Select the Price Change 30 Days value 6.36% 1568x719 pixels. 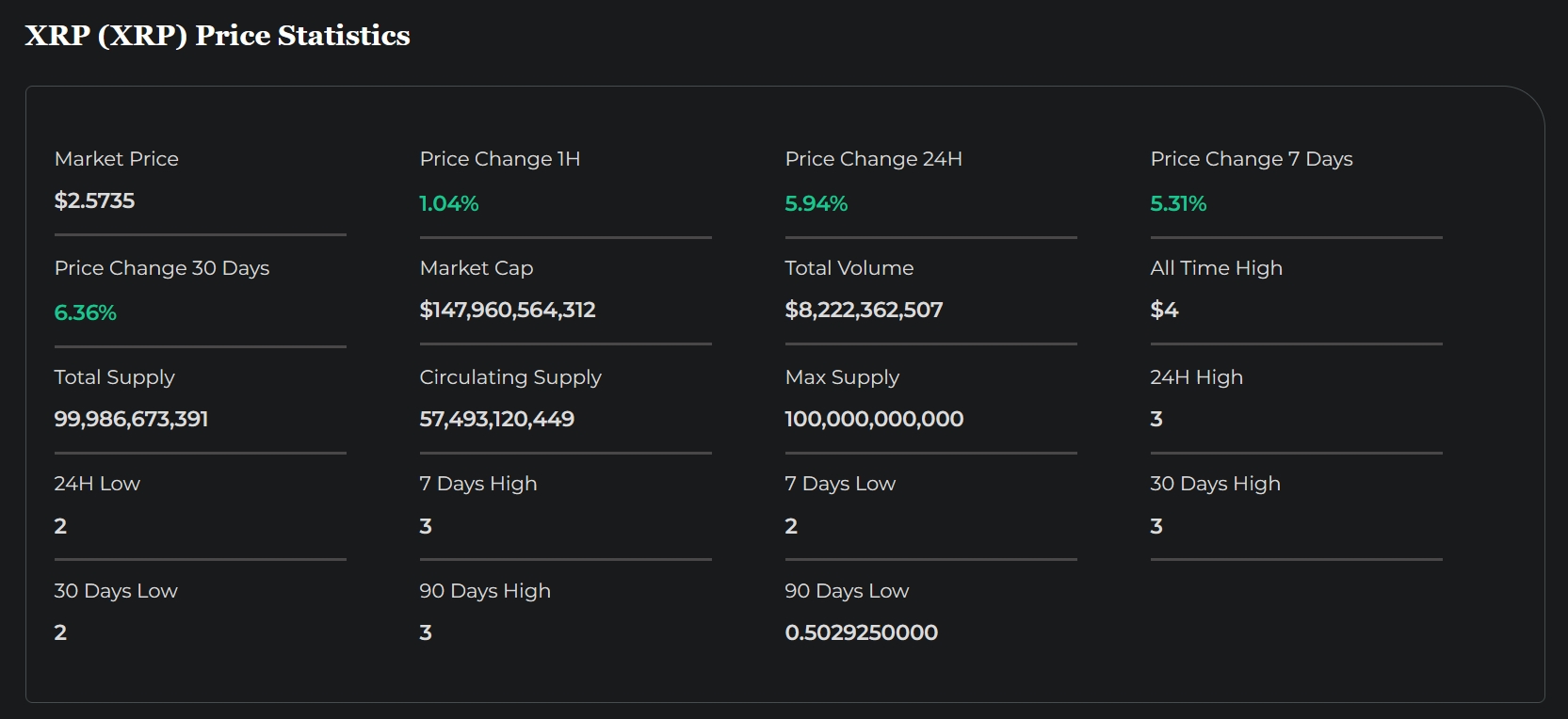coord(86,312)
